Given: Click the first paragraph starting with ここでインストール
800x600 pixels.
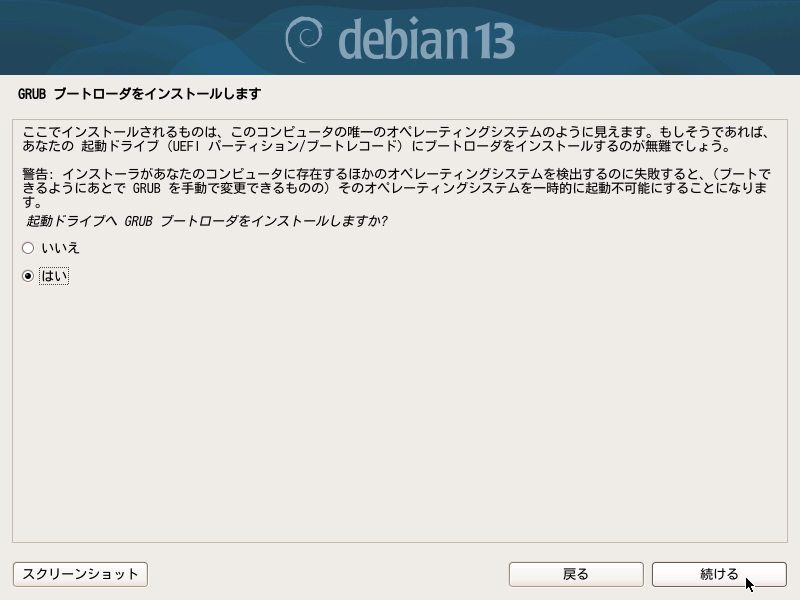Looking at the screenshot, I should coord(395,139).
